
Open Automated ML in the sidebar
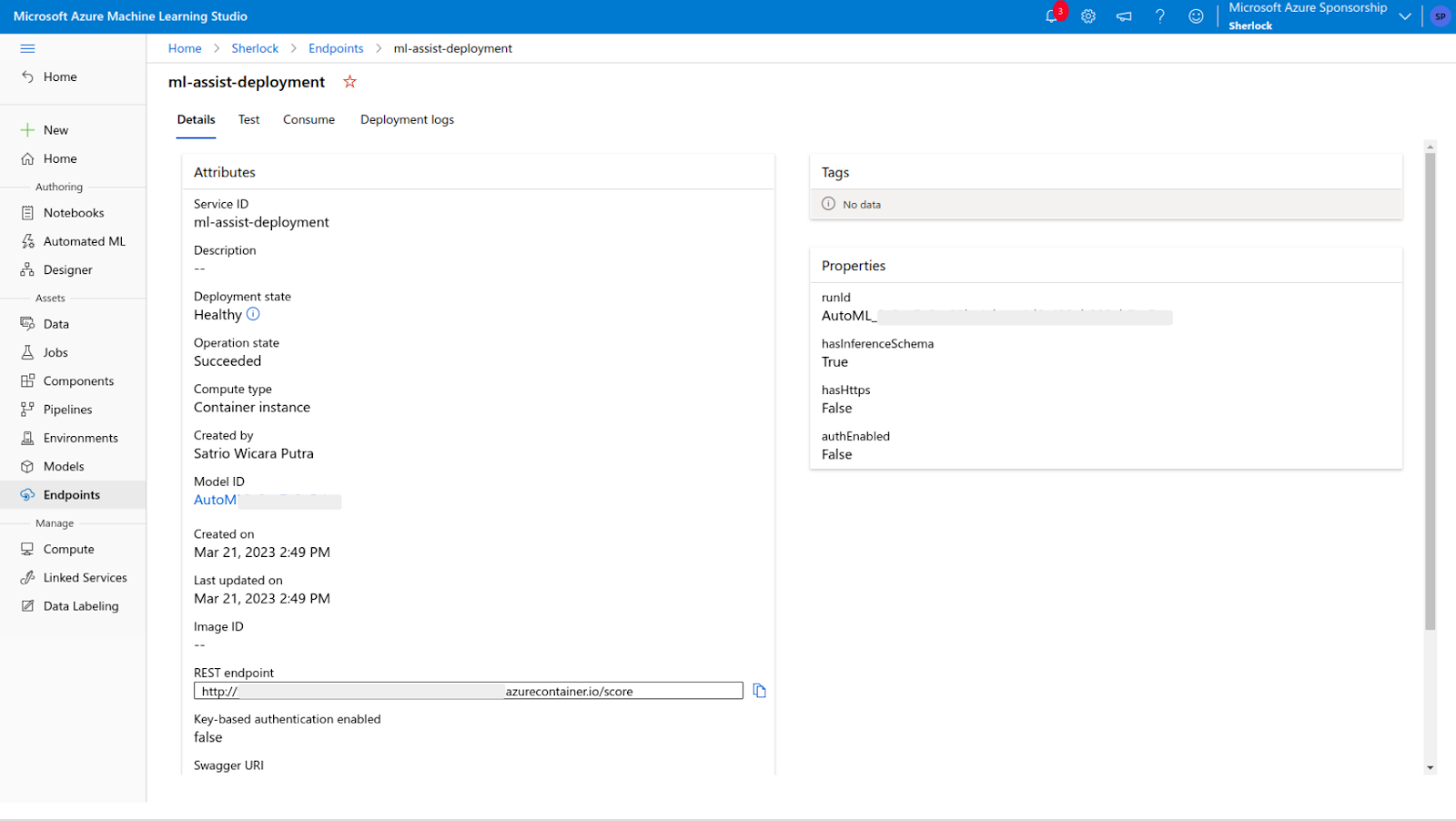[x=85, y=241]
